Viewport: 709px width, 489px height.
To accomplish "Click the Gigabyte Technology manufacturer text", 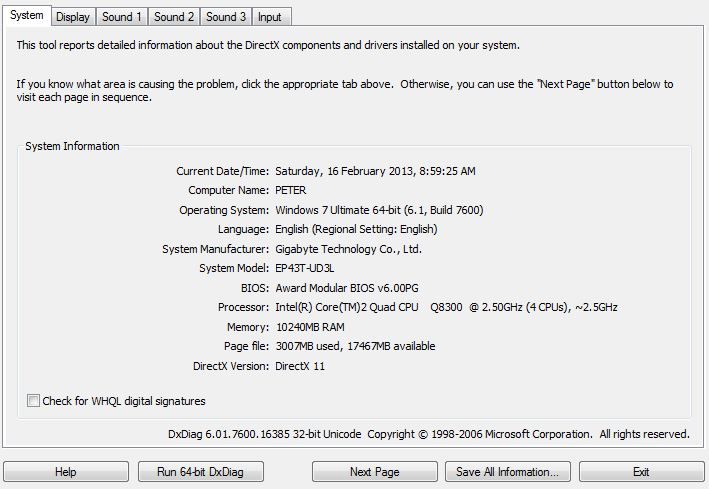I will point(348,249).
